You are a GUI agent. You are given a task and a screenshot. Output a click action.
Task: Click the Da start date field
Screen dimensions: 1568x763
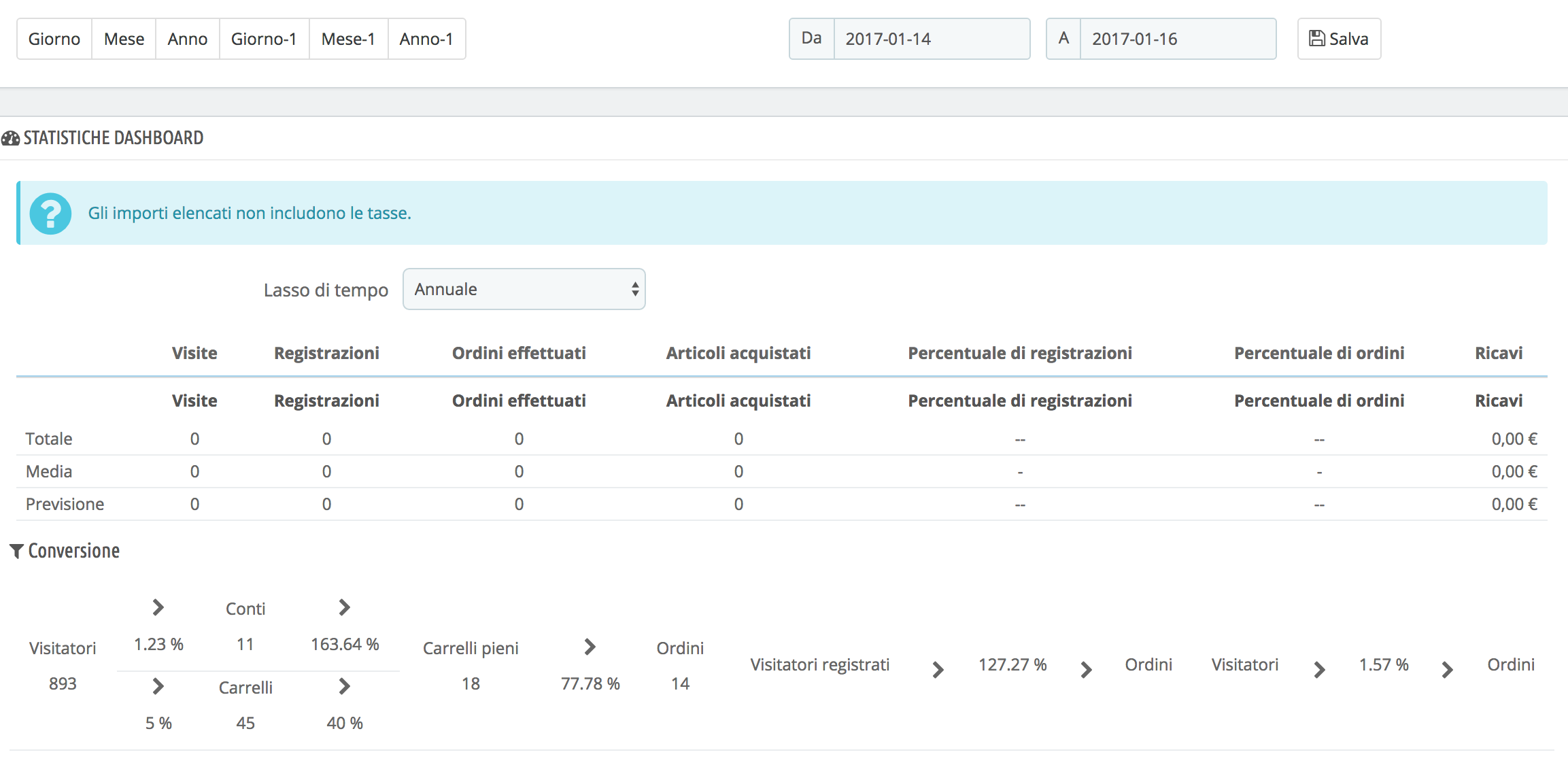931,39
